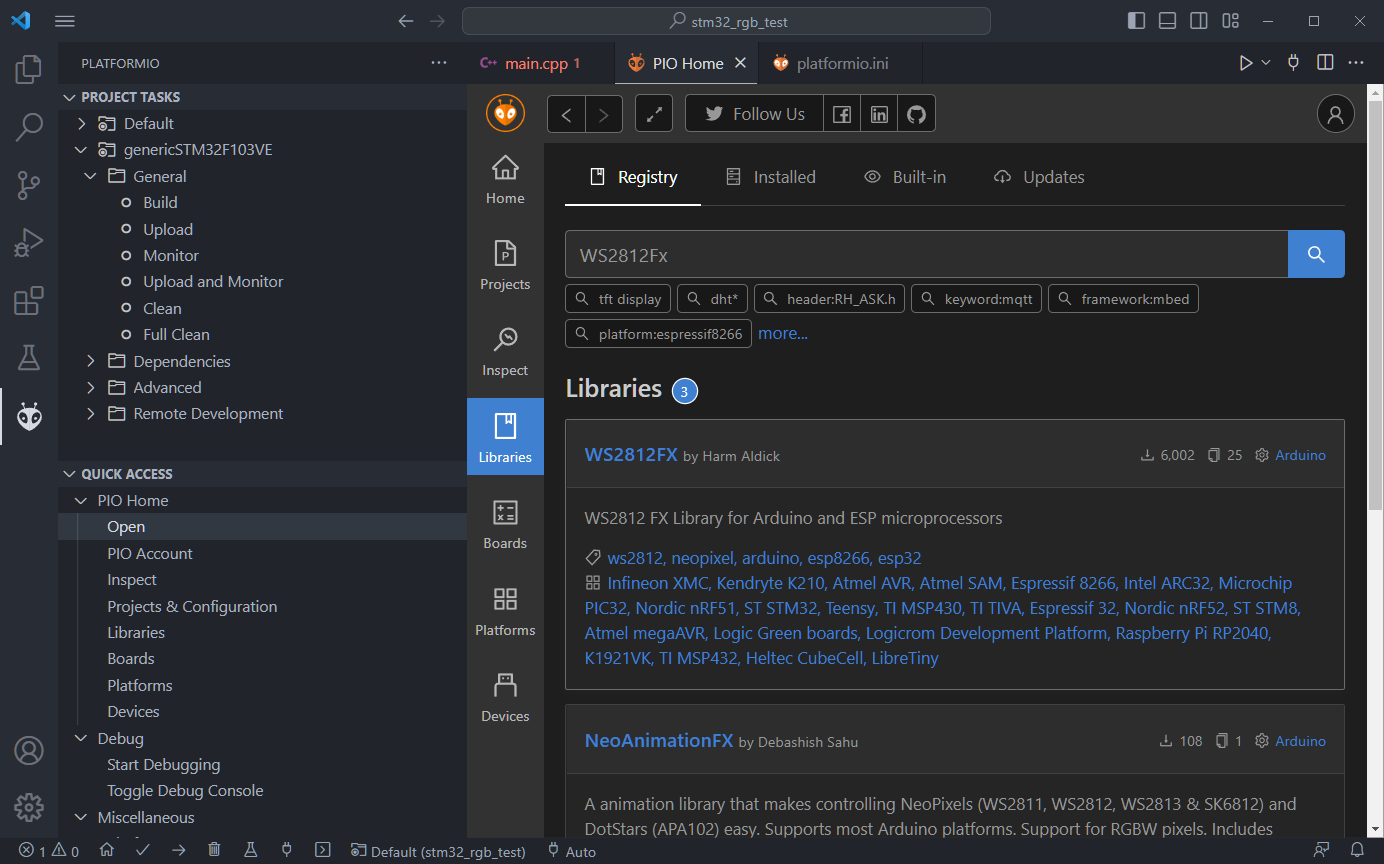Open the Search view in activity bar

click(29, 127)
